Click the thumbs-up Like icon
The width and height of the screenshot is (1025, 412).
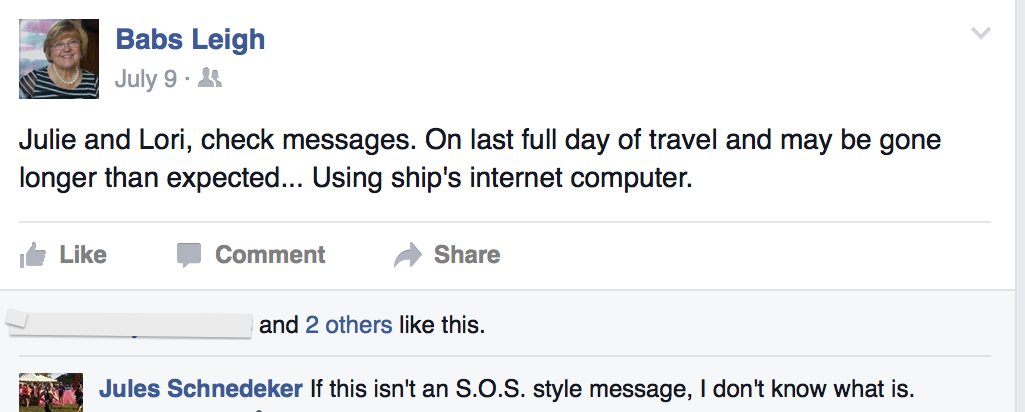pos(33,256)
